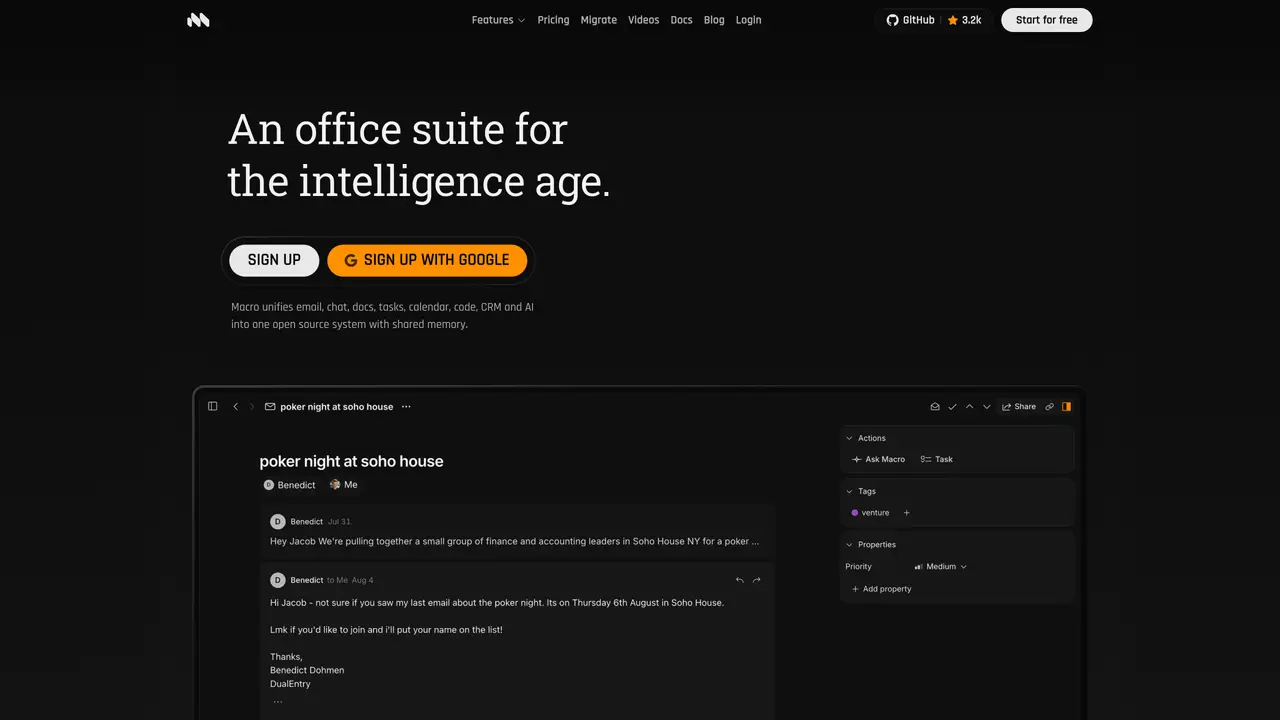Click the purple venture tag
Viewport: 1280px width, 720px height.
[x=870, y=513]
